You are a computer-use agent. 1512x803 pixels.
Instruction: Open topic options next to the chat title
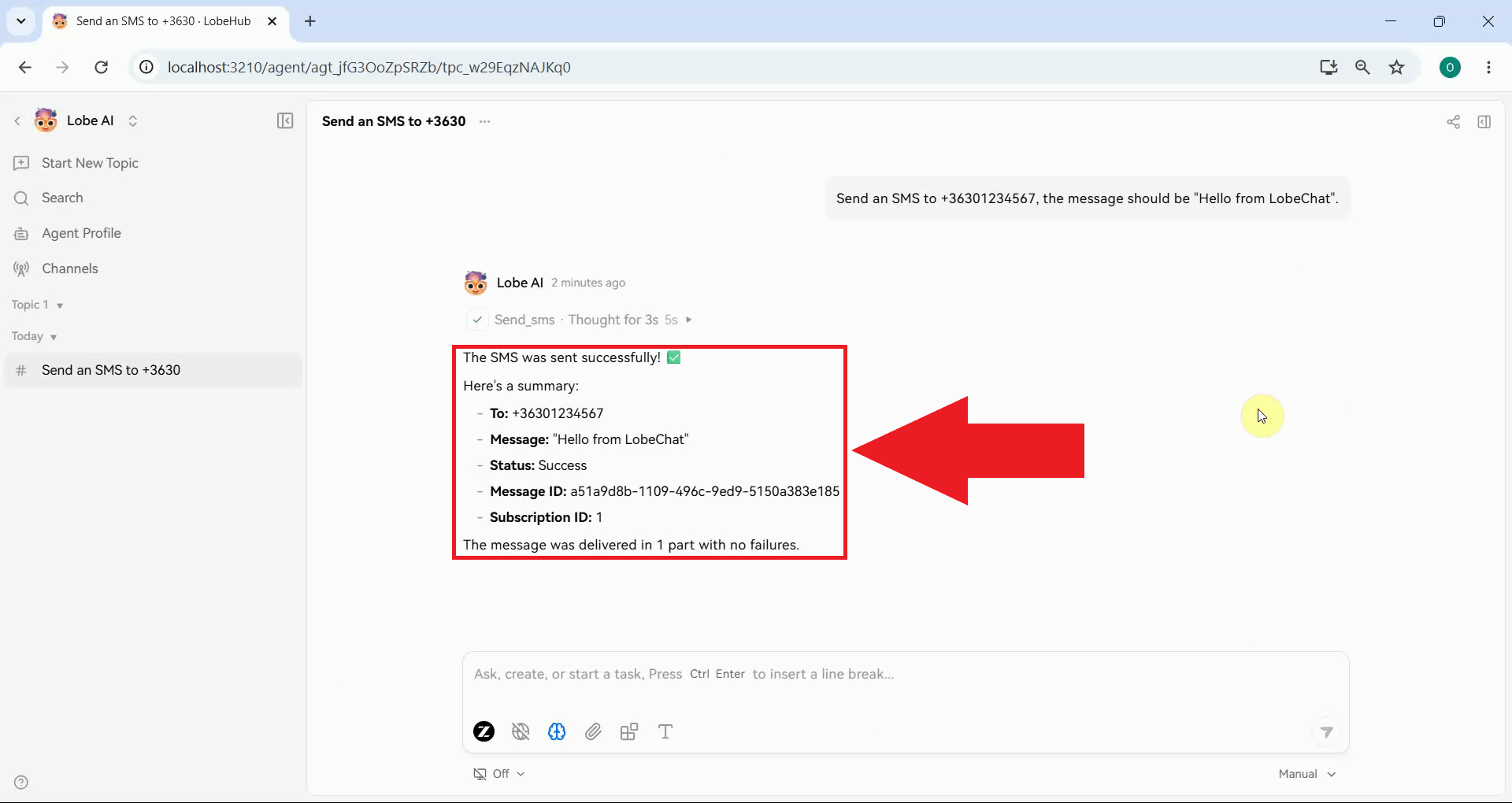click(x=485, y=121)
